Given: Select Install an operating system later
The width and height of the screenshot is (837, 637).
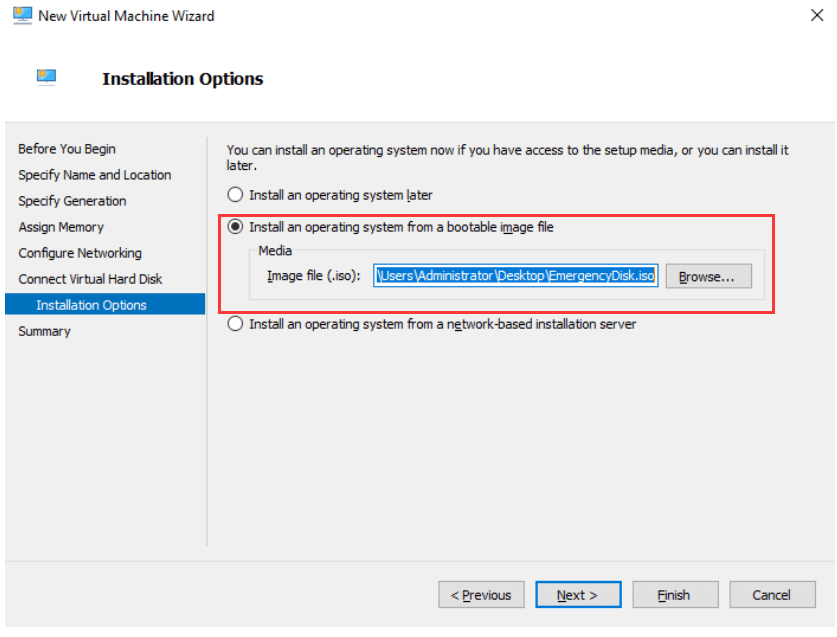Looking at the screenshot, I should tap(236, 195).
